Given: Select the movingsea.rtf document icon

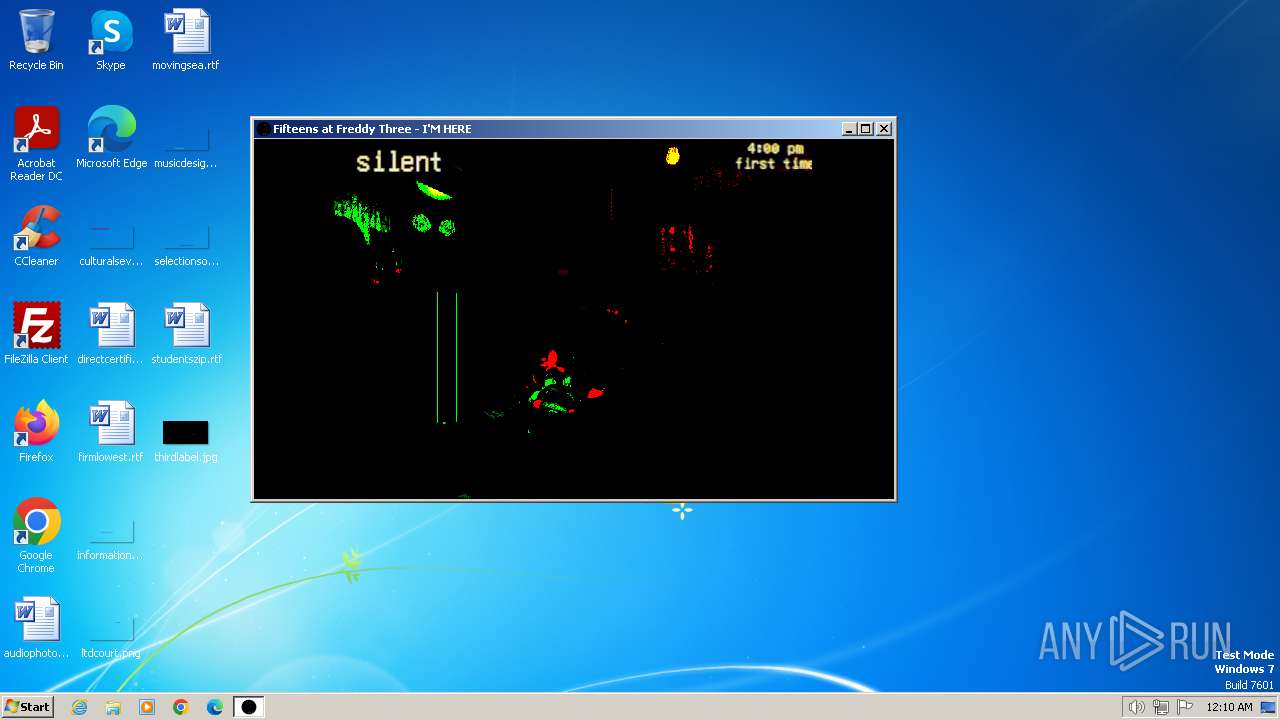Looking at the screenshot, I should tap(186, 40).
